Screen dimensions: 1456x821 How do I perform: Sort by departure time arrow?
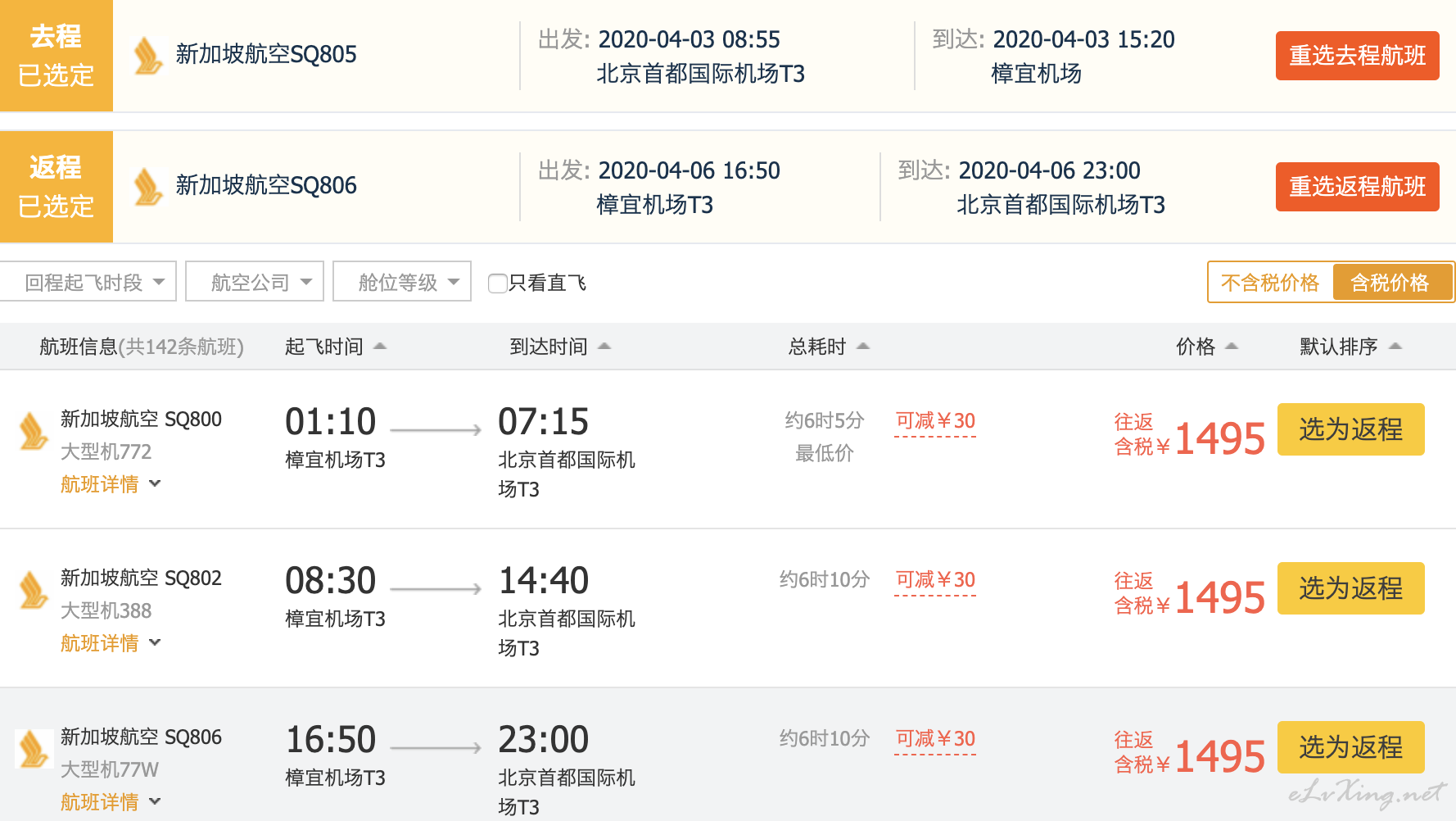coord(380,347)
